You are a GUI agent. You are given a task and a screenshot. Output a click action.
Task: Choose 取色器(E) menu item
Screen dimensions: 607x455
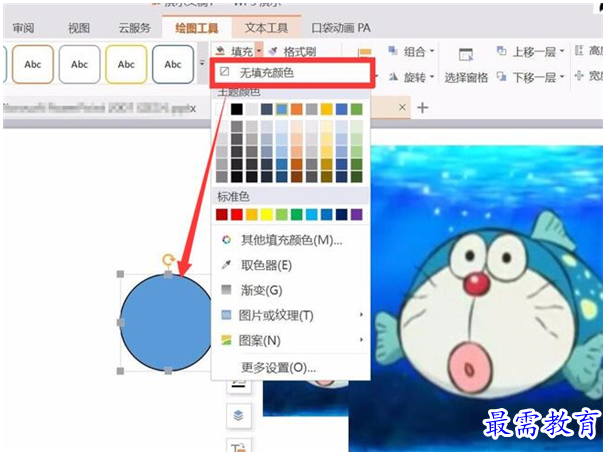[x=291, y=265]
